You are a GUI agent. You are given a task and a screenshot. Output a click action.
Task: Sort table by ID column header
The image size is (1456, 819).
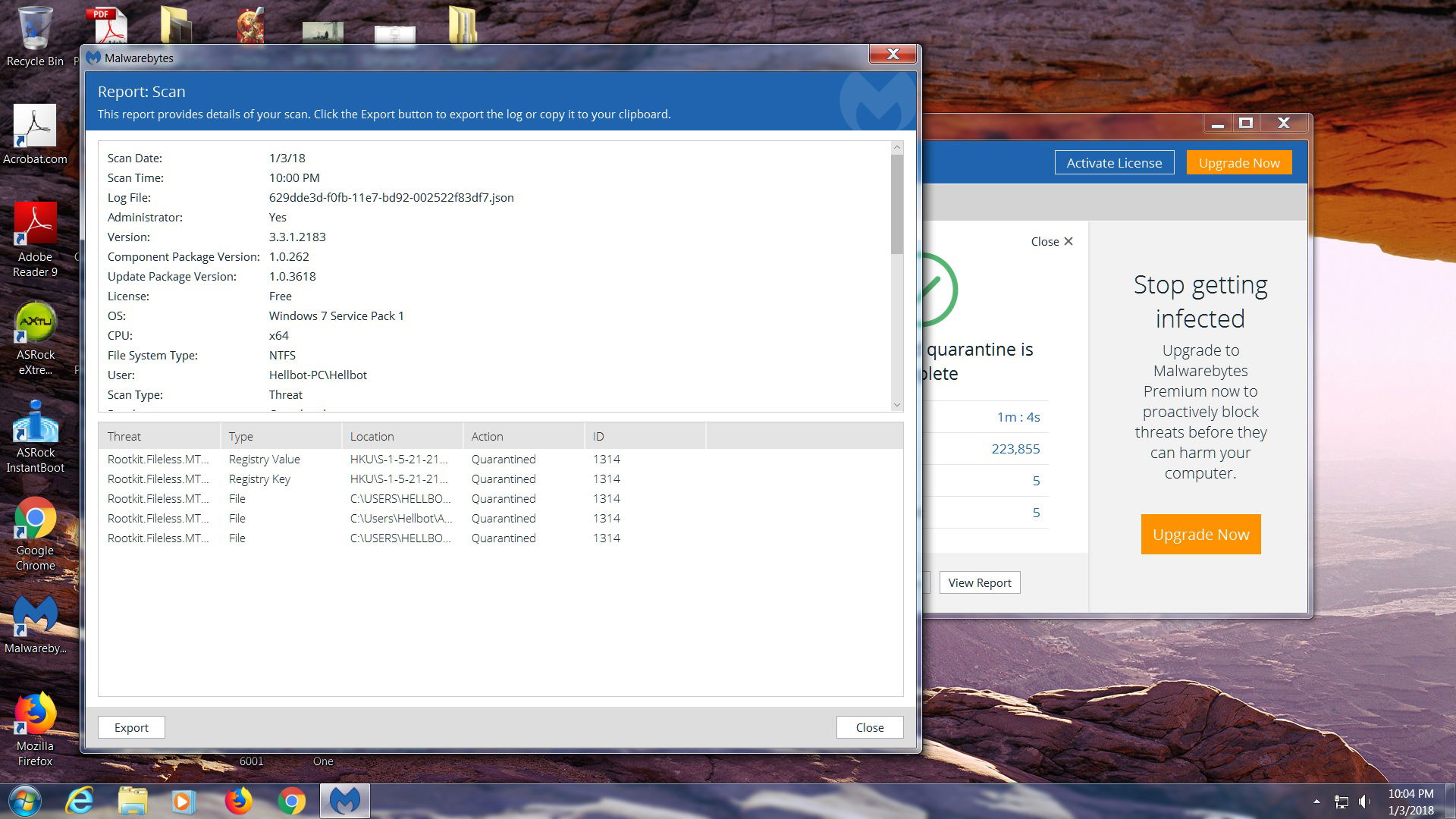coord(645,436)
